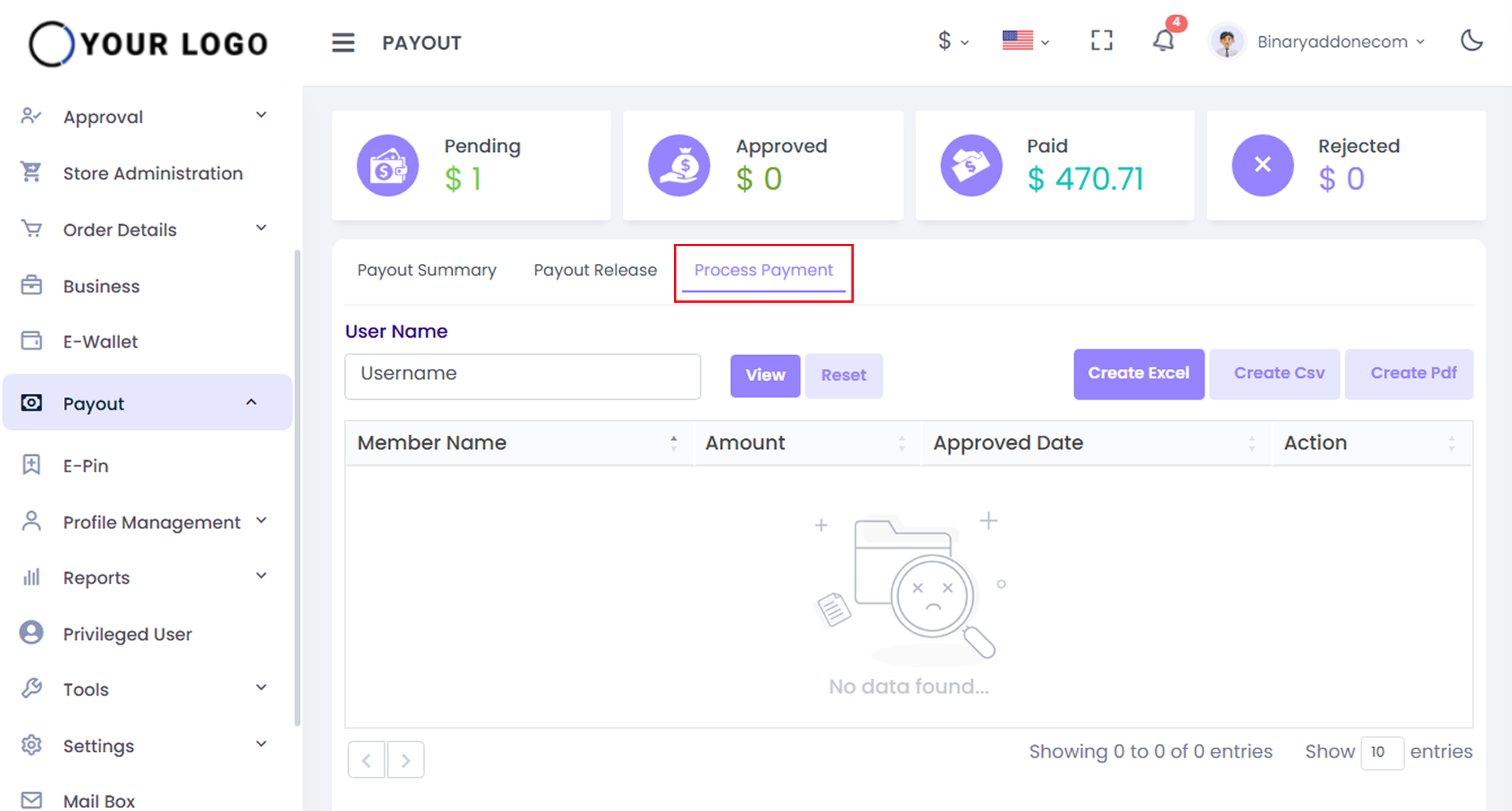This screenshot has height=811, width=1512.
Task: Click the Mail Box envelope icon
Action: pyautogui.click(x=31, y=800)
